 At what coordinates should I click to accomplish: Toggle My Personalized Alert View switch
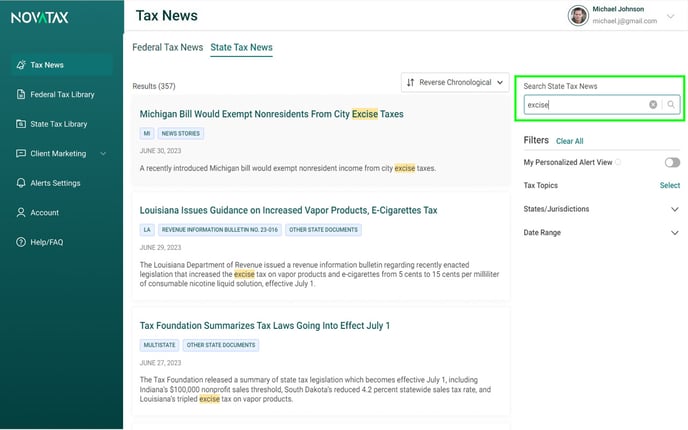(x=672, y=163)
